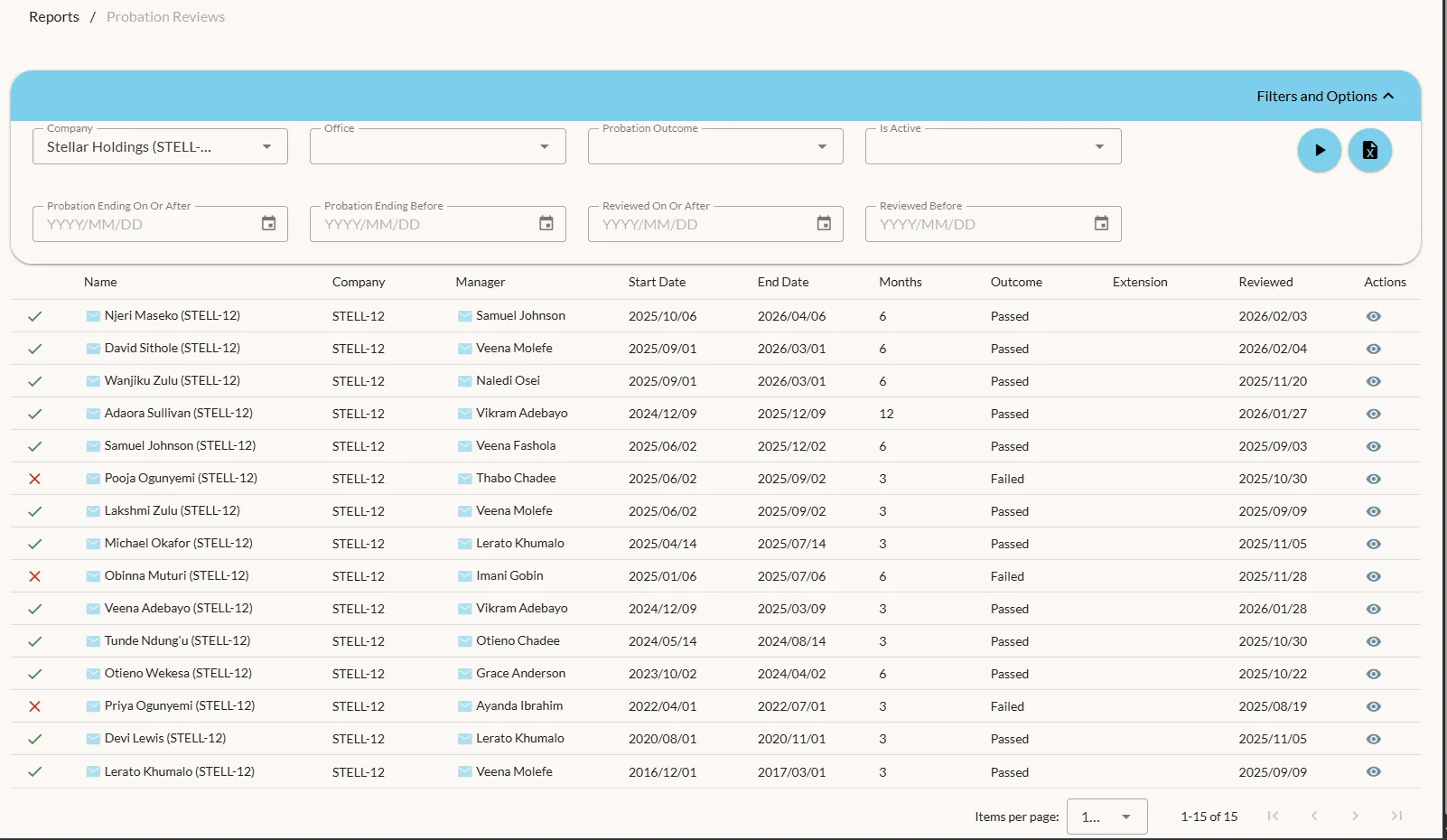This screenshot has height=840, width=1447.
Task: Click the email icon beside manager Imani Gobin
Action: (464, 576)
